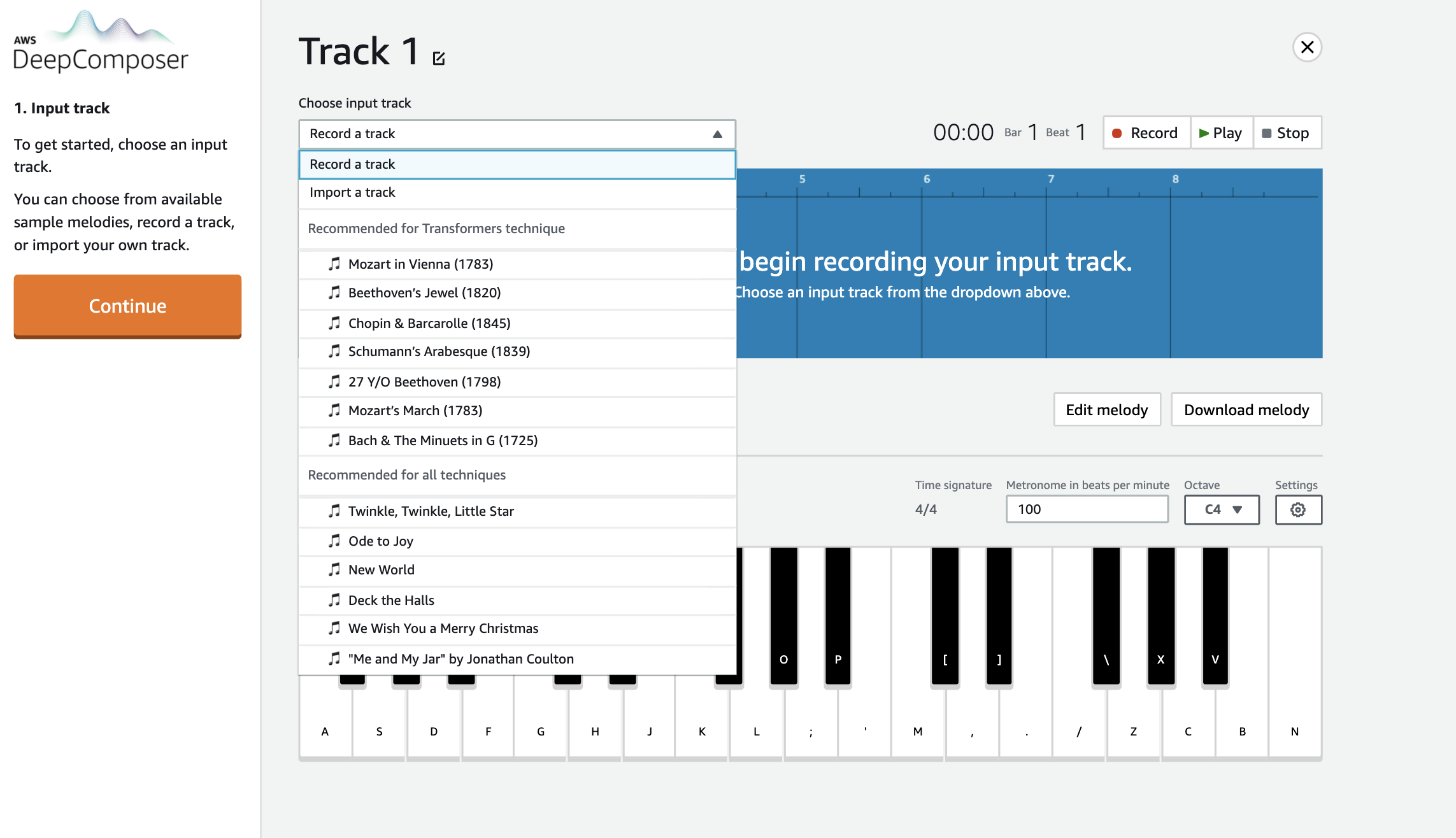Click the orange Continue button
The height and width of the screenshot is (838, 1456).
pyautogui.click(x=127, y=306)
